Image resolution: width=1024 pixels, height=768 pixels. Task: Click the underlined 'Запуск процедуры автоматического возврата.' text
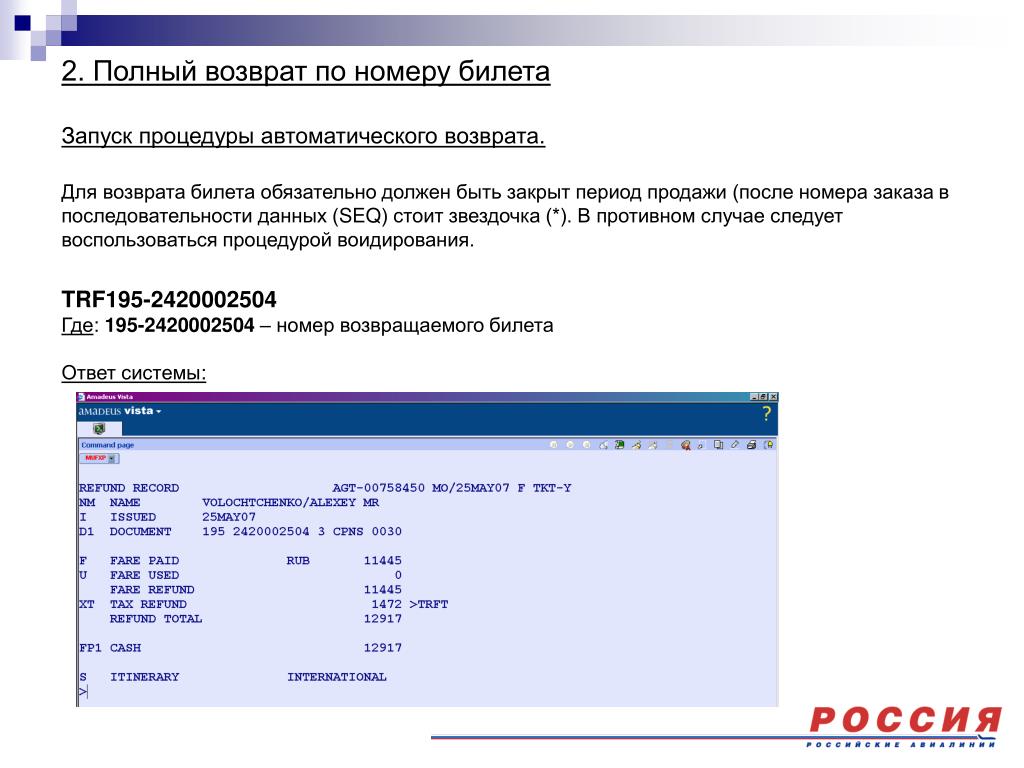303,136
